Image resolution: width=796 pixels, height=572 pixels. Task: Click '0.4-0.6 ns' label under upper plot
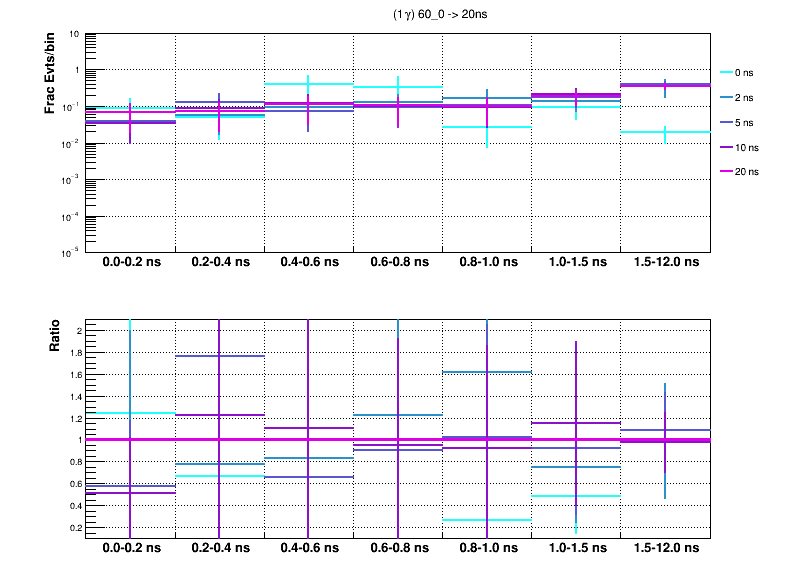(309, 263)
